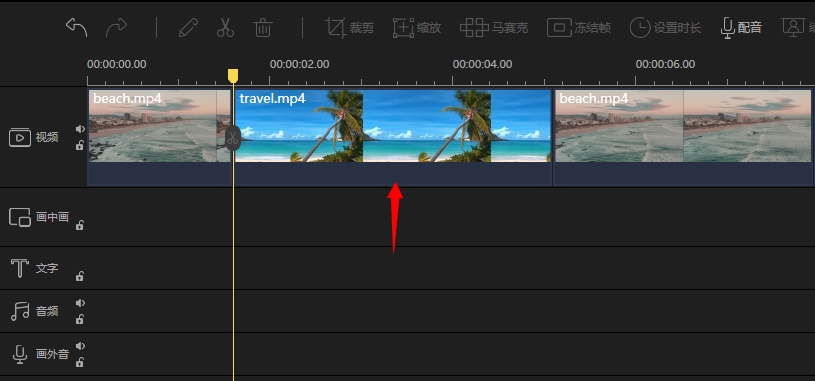Toggle the 画外音 track lock
Screen dimensions: 815x381
pos(80,362)
